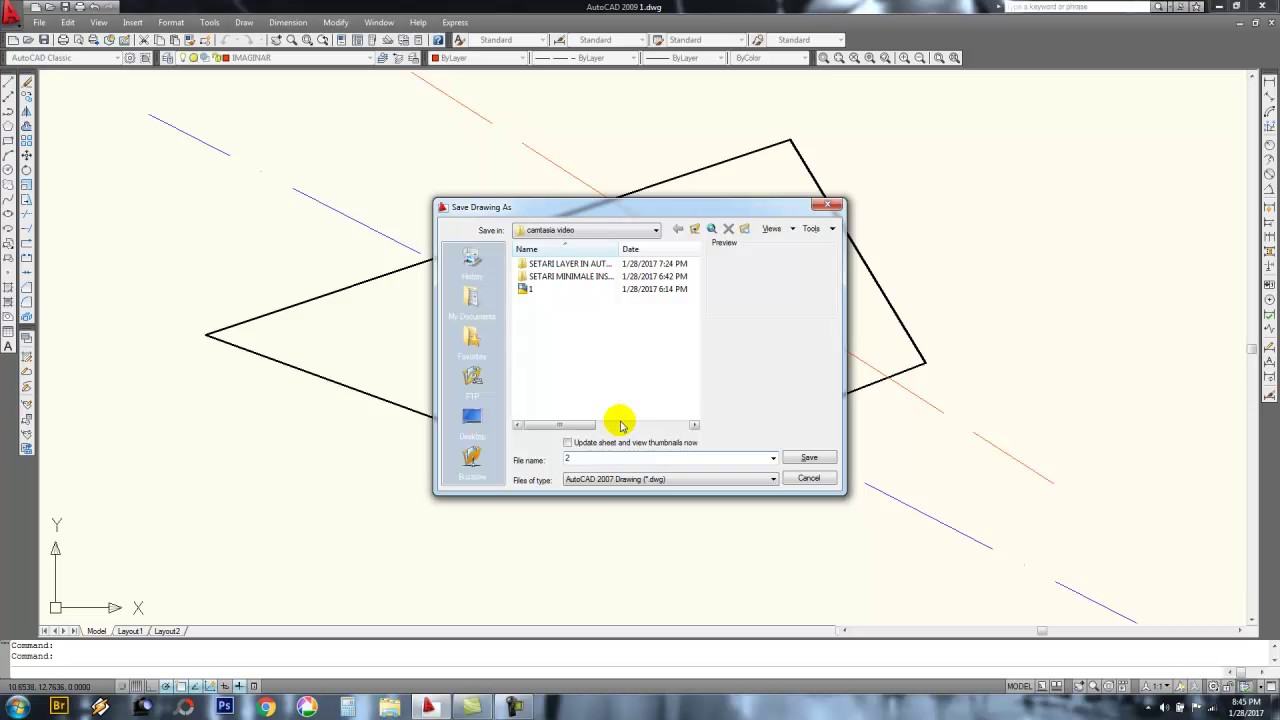Viewport: 1280px width, 720px height.
Task: Create New Folder in Save dialog
Action: pos(744,229)
